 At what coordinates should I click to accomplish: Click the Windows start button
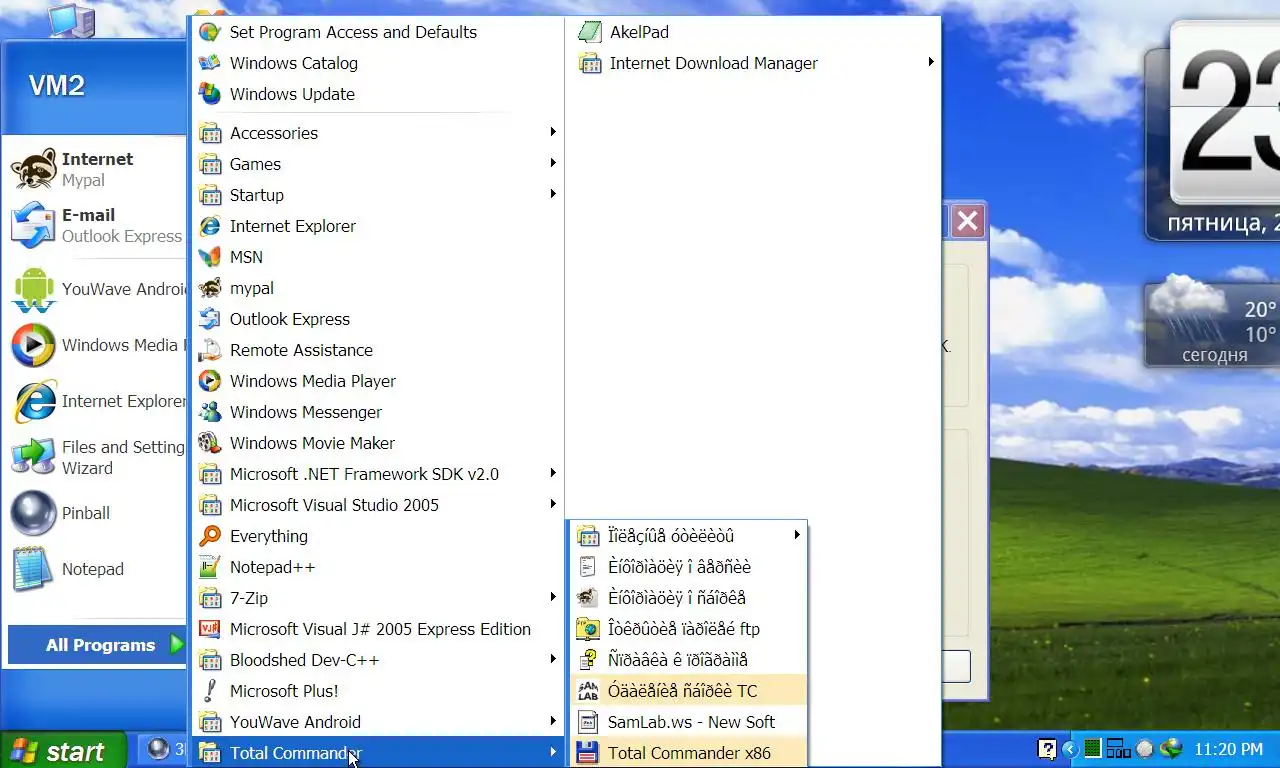(x=63, y=751)
